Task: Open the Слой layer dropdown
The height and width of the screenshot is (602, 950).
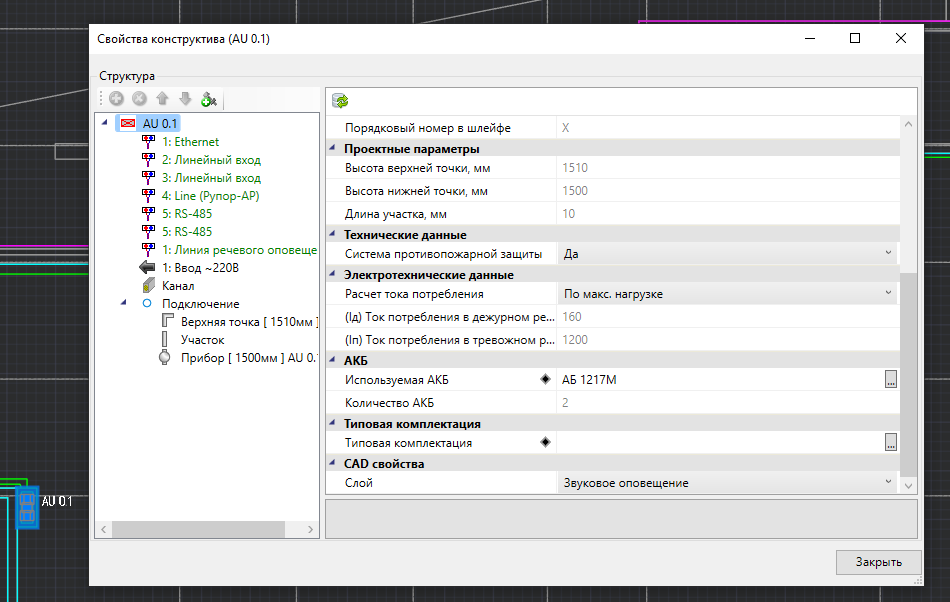Action: (888, 483)
